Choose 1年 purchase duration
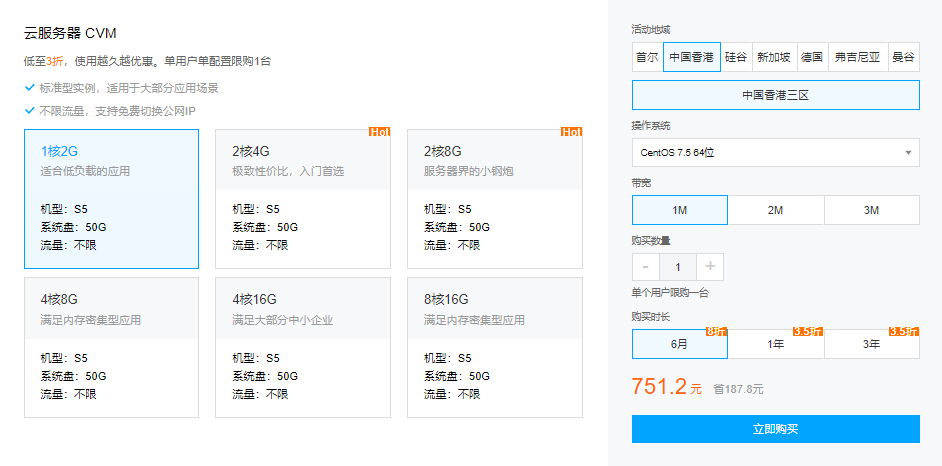The height and width of the screenshot is (466, 942). (x=776, y=344)
